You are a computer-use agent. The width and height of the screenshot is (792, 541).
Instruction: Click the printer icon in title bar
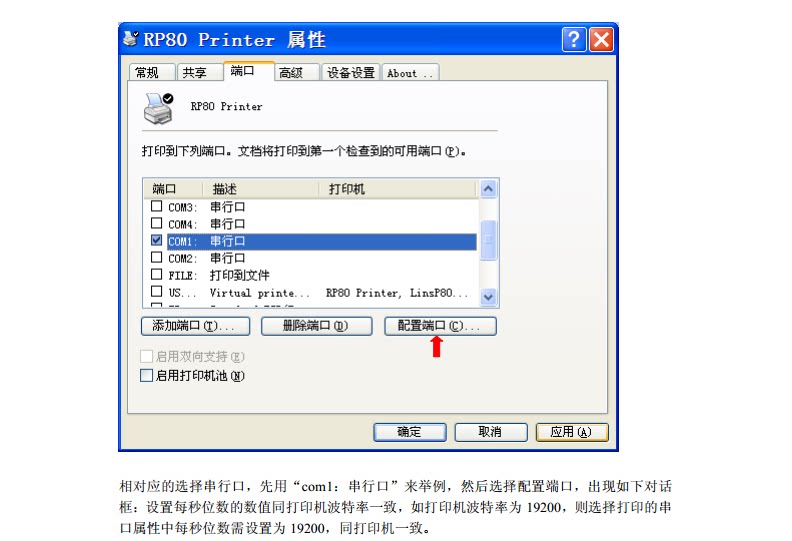pyautogui.click(x=131, y=39)
